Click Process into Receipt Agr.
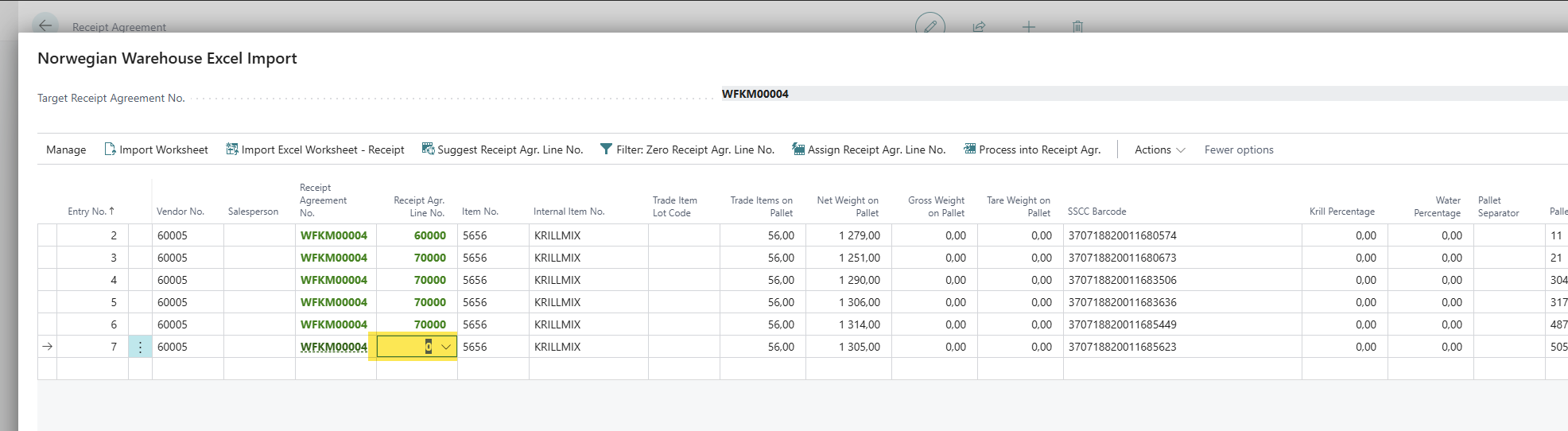This screenshot has height=431, width=1568. 1032,149
